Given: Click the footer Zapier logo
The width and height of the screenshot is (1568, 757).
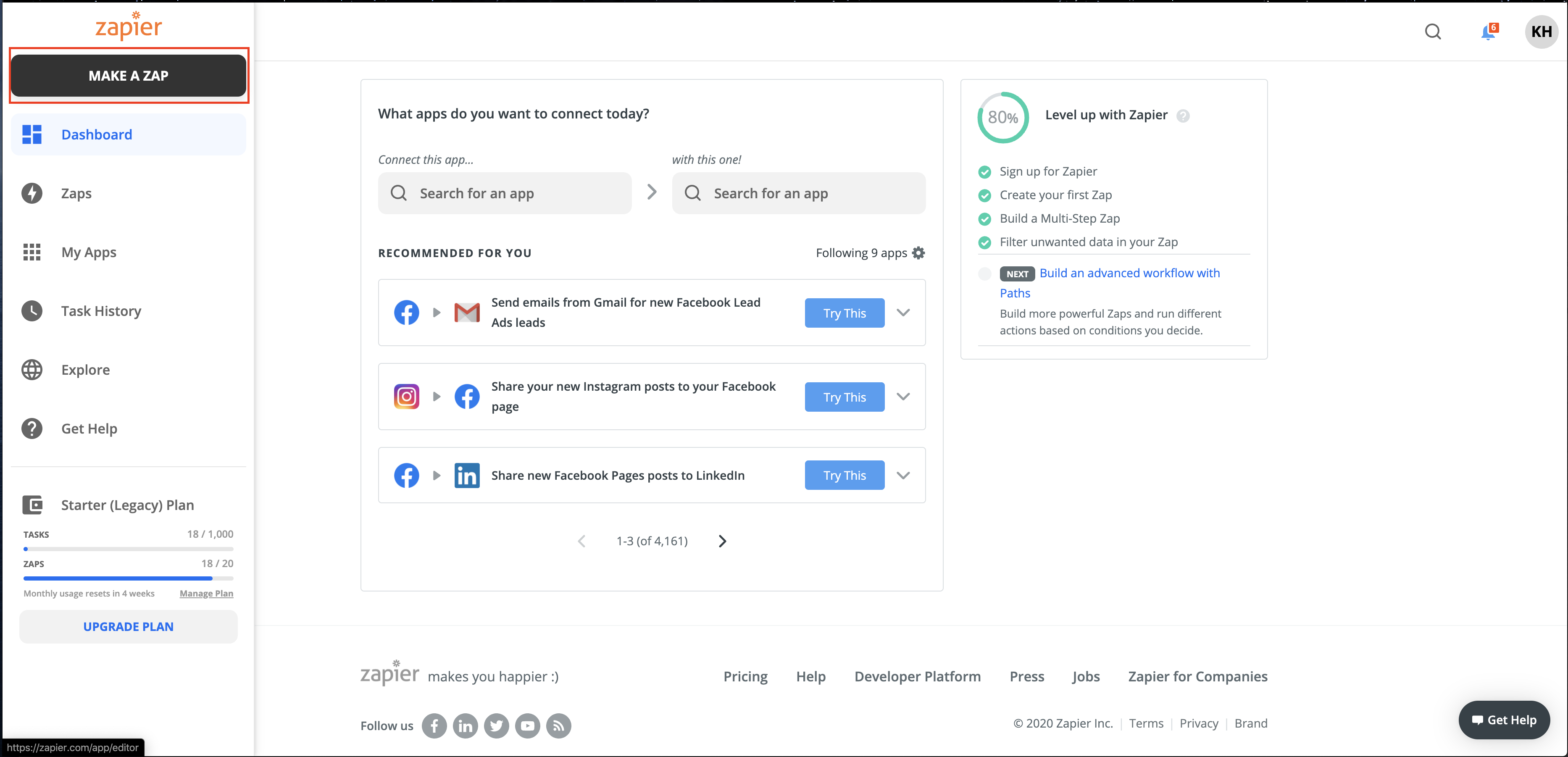Looking at the screenshot, I should [389, 673].
